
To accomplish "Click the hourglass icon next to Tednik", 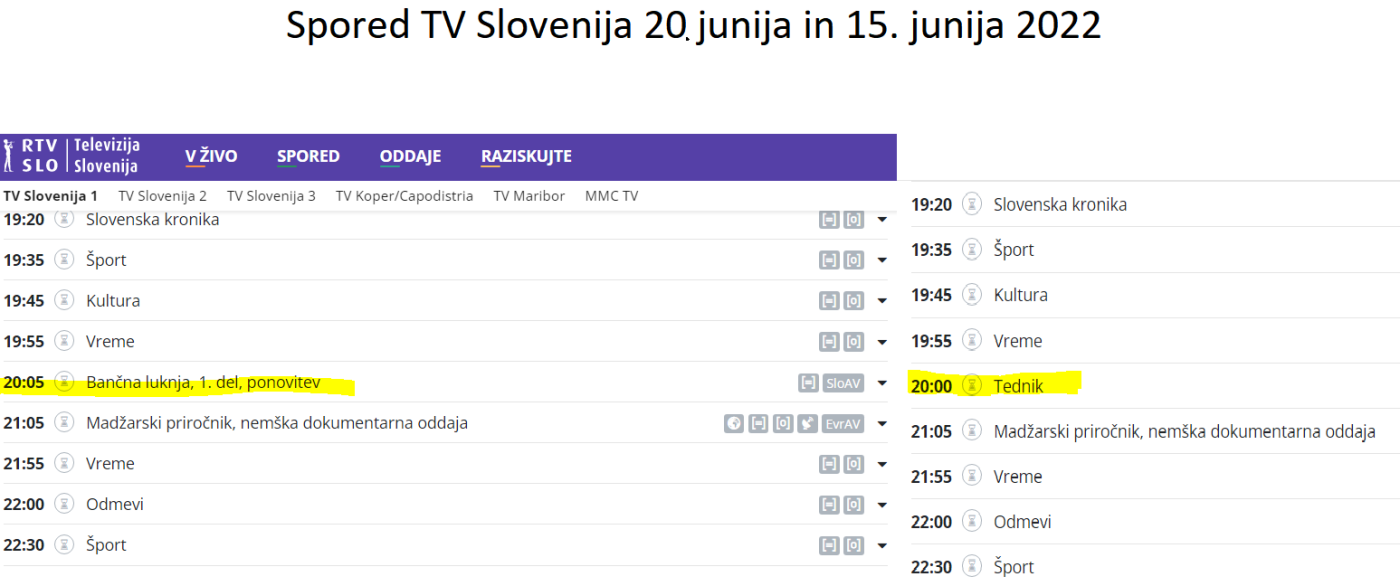I will pyautogui.click(x=972, y=386).
